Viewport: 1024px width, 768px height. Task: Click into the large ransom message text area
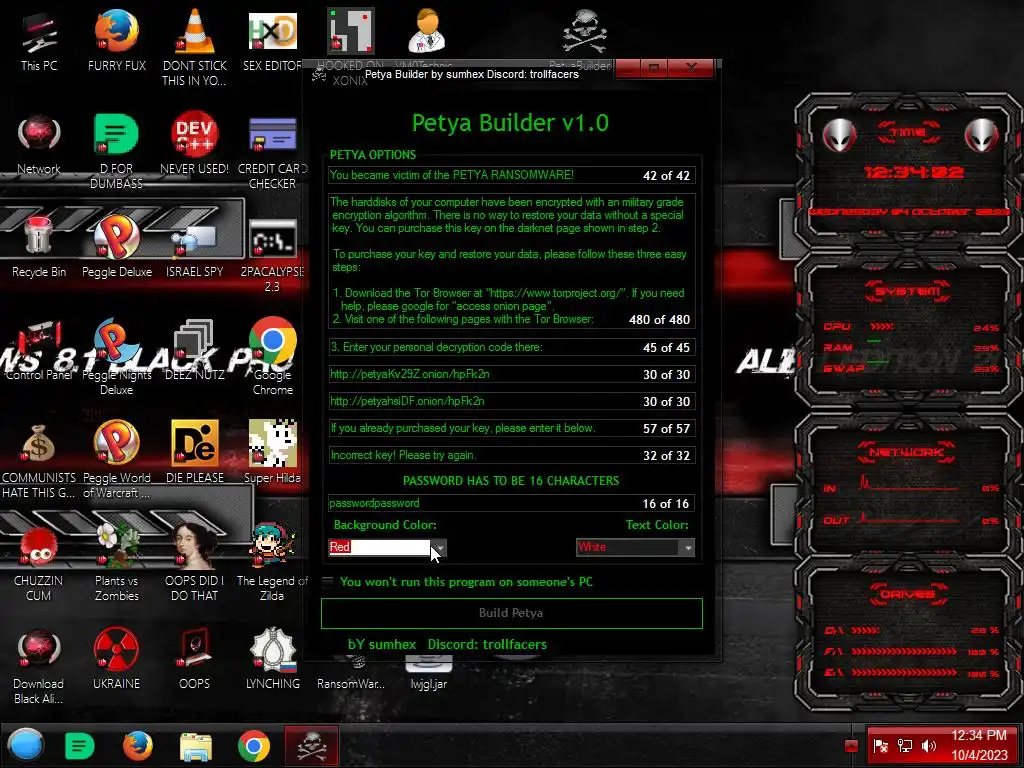511,260
